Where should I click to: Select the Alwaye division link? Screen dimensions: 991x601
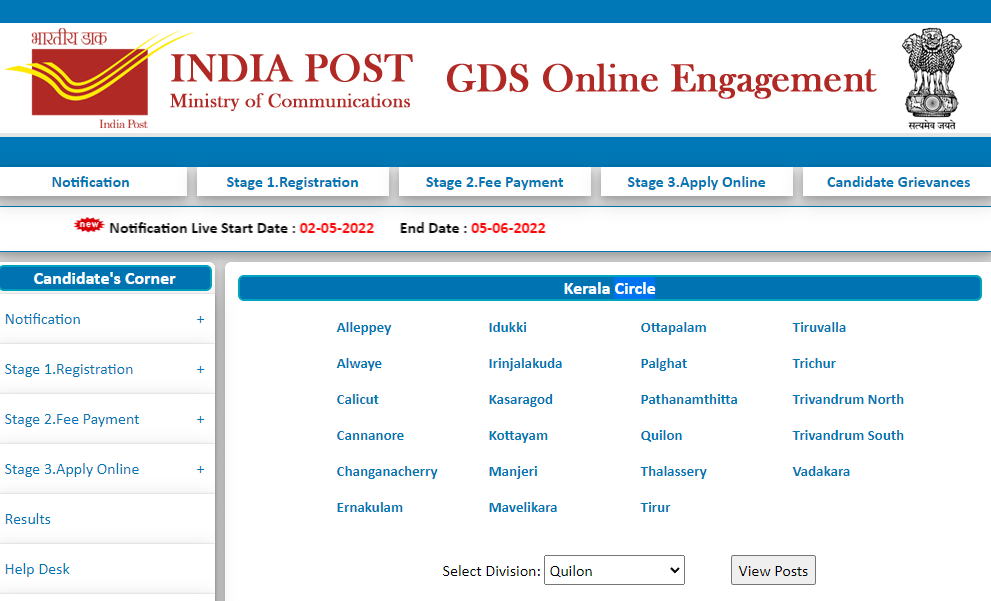[x=359, y=364]
